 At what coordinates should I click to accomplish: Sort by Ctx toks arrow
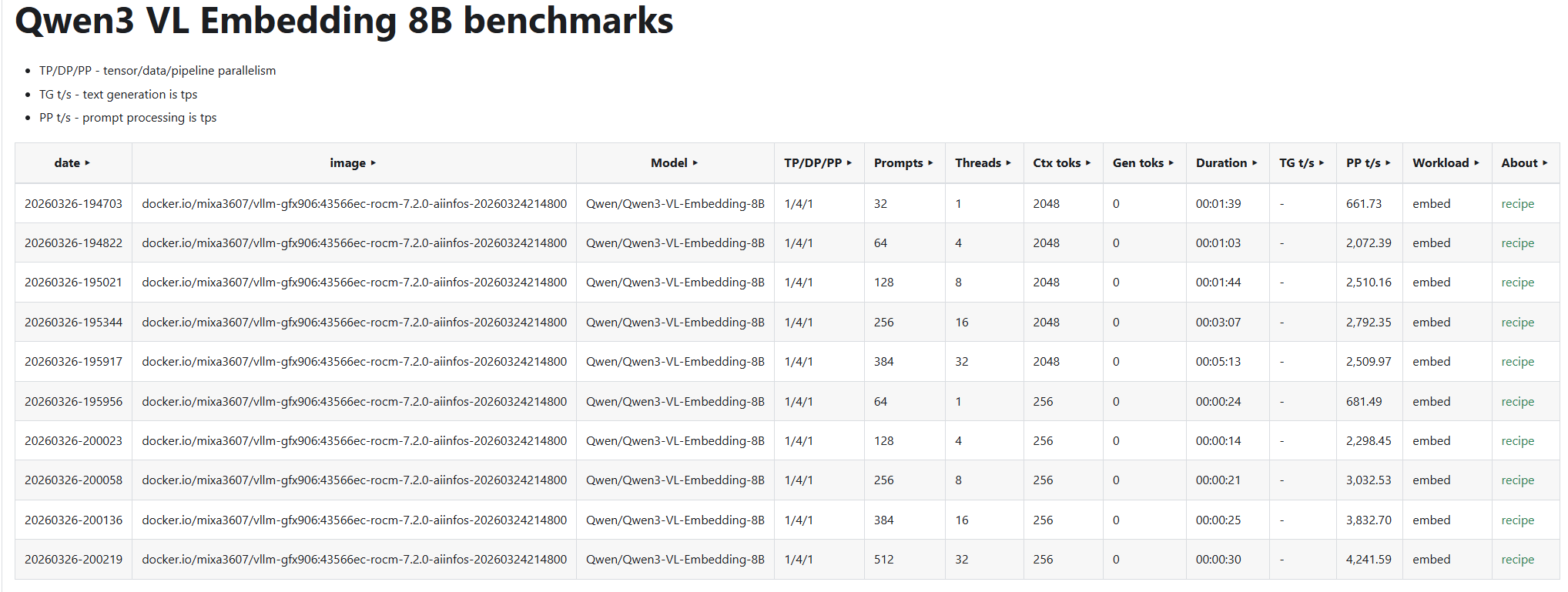click(x=1087, y=163)
